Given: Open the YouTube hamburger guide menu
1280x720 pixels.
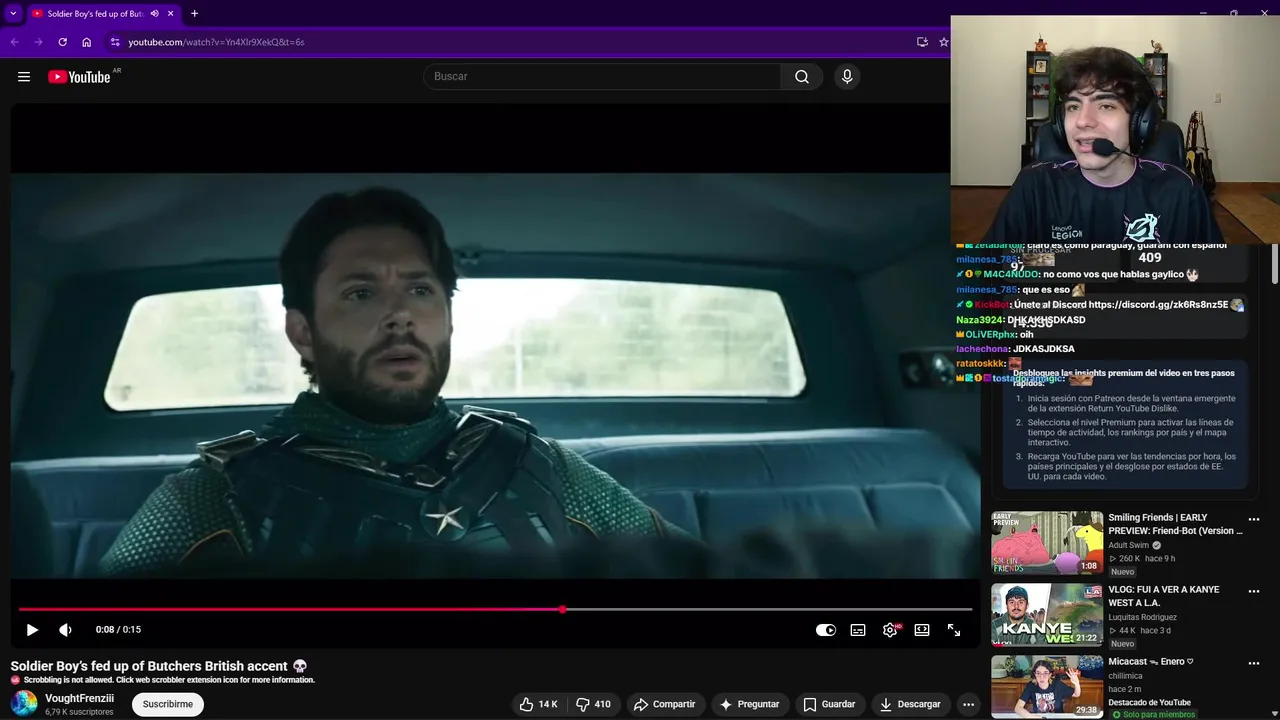Looking at the screenshot, I should (x=24, y=77).
